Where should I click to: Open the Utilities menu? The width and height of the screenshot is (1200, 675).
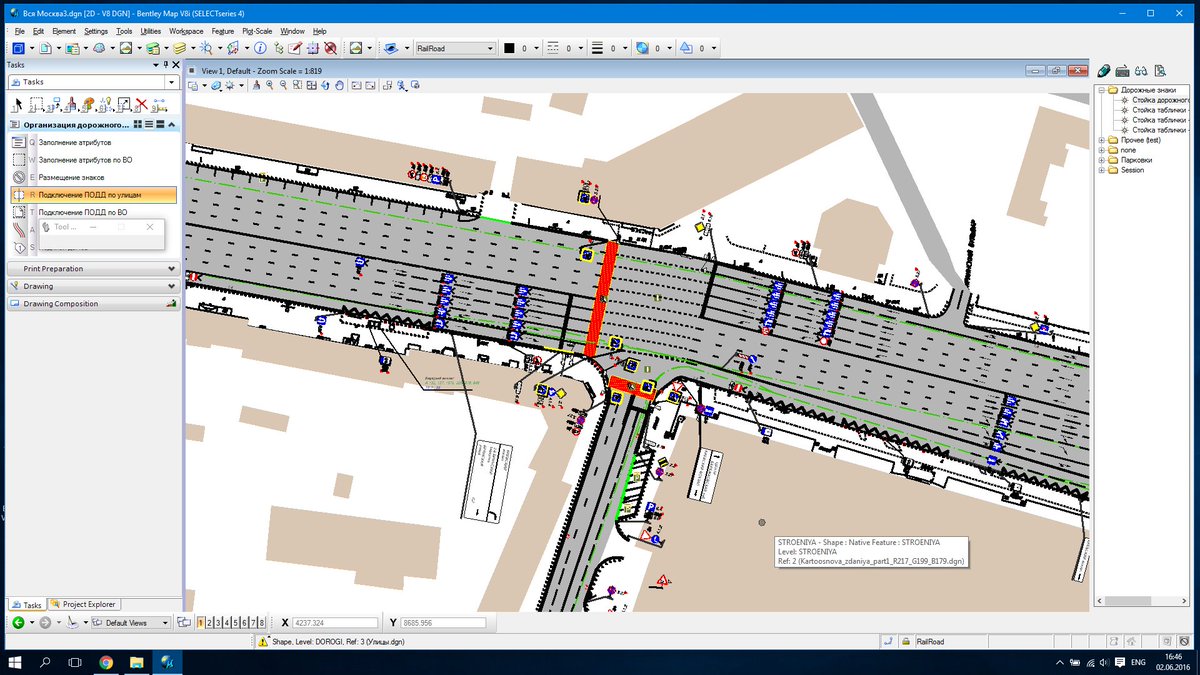[x=150, y=31]
